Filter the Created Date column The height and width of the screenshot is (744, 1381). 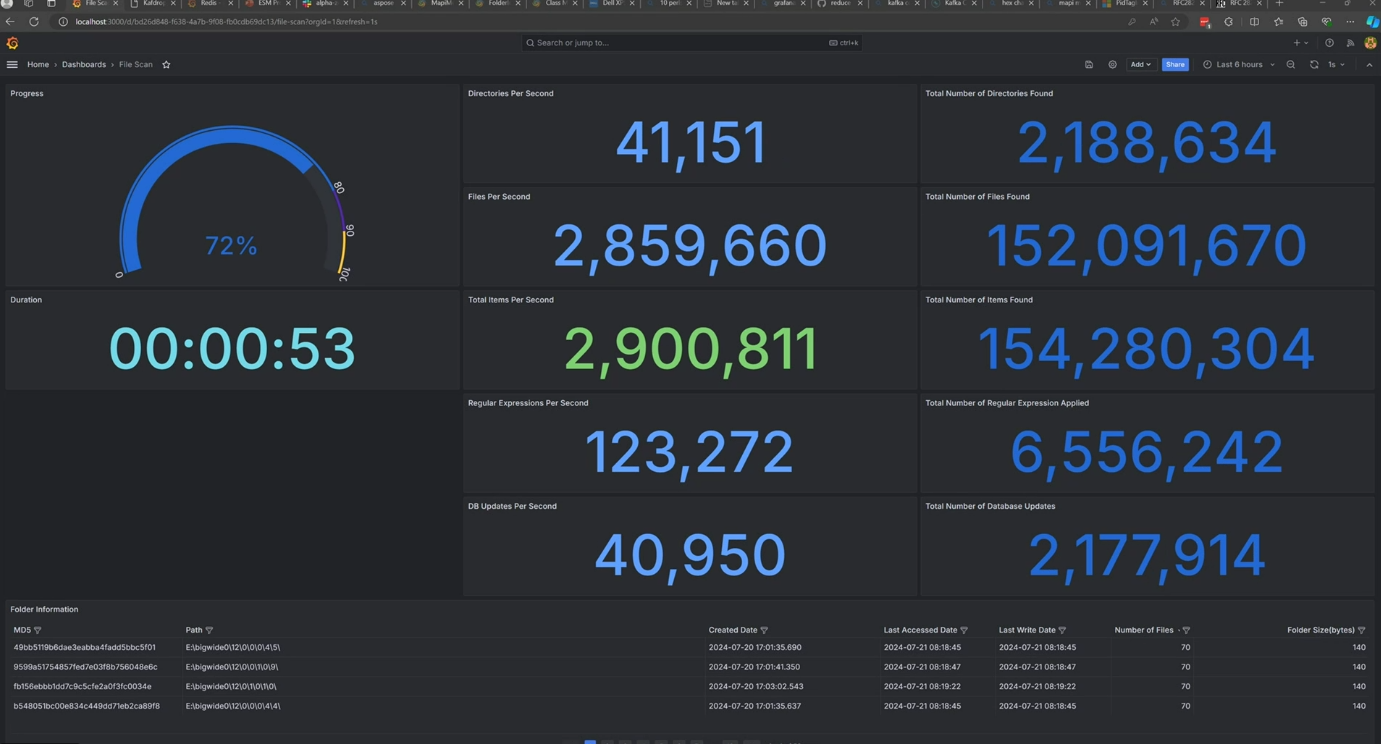pos(764,631)
